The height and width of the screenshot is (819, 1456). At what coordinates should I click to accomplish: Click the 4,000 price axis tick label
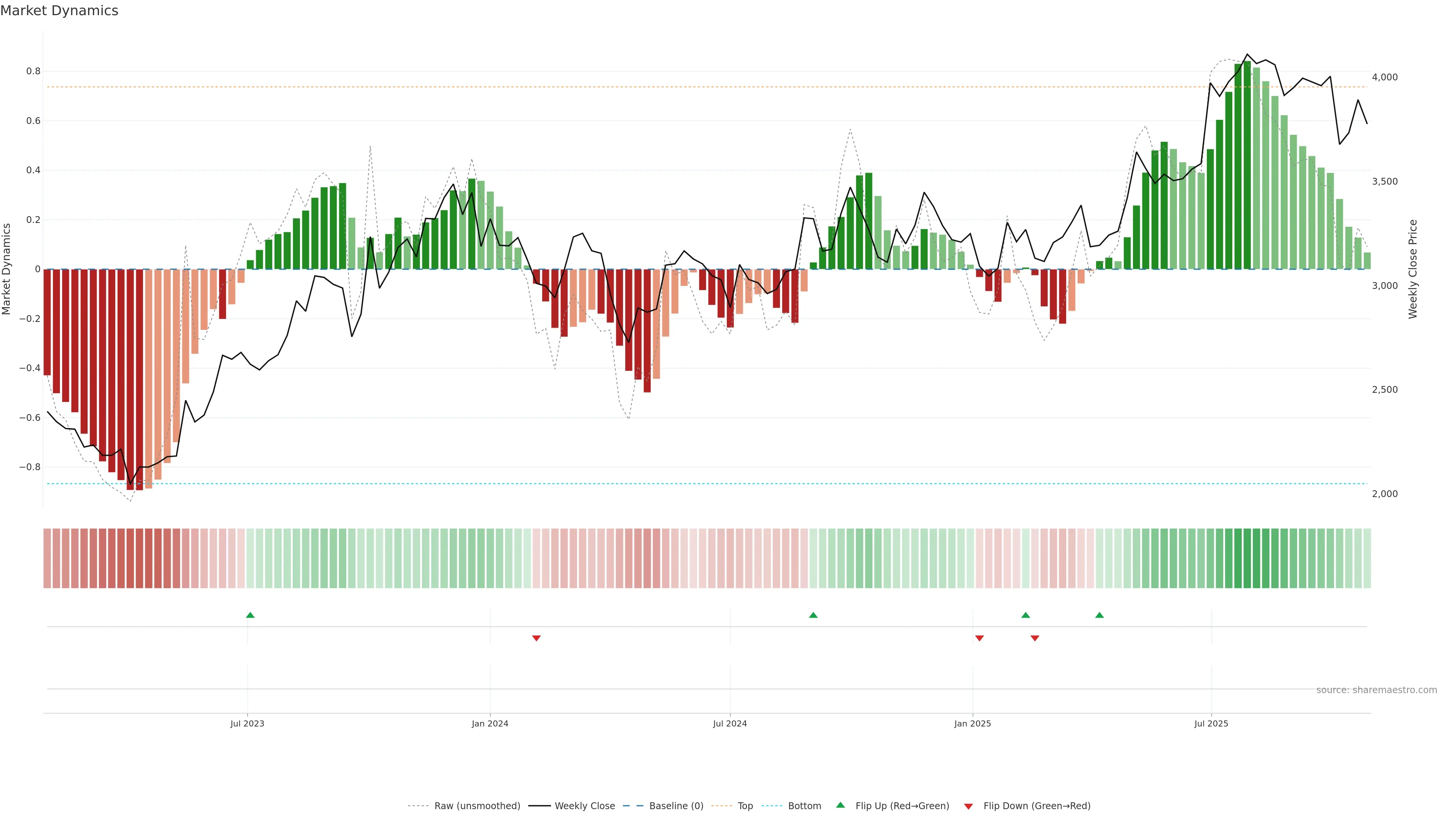1384,77
